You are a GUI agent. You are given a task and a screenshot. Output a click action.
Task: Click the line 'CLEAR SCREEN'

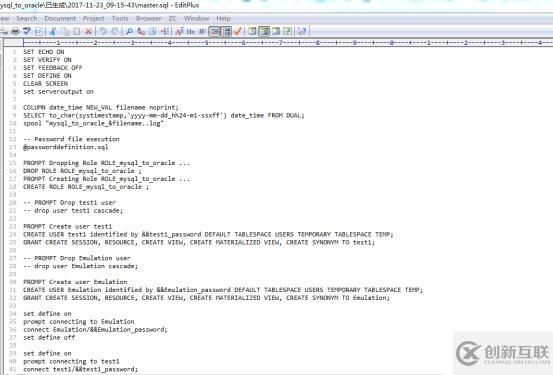pyautogui.click(x=45, y=84)
